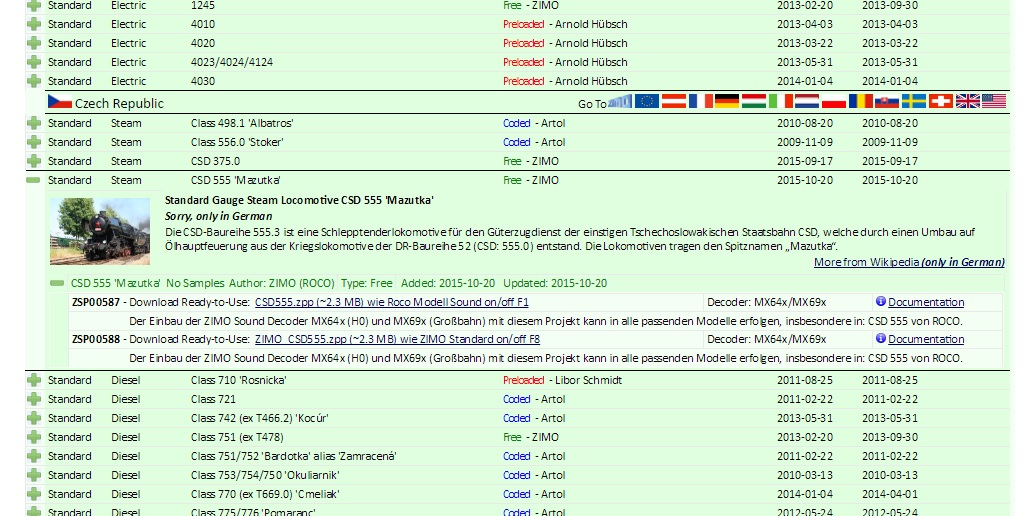Go to Hungary flag section
Image resolution: width=1035 pixels, height=516 pixels.
pos(753,102)
